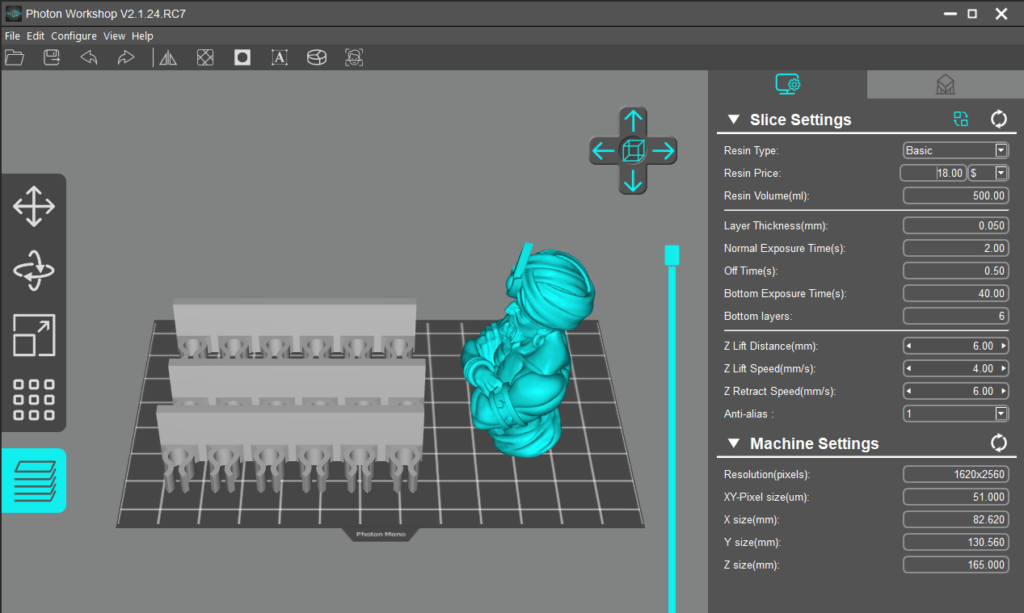Switch to the model support settings tab
The height and width of the screenshot is (613, 1024).
pos(945,85)
